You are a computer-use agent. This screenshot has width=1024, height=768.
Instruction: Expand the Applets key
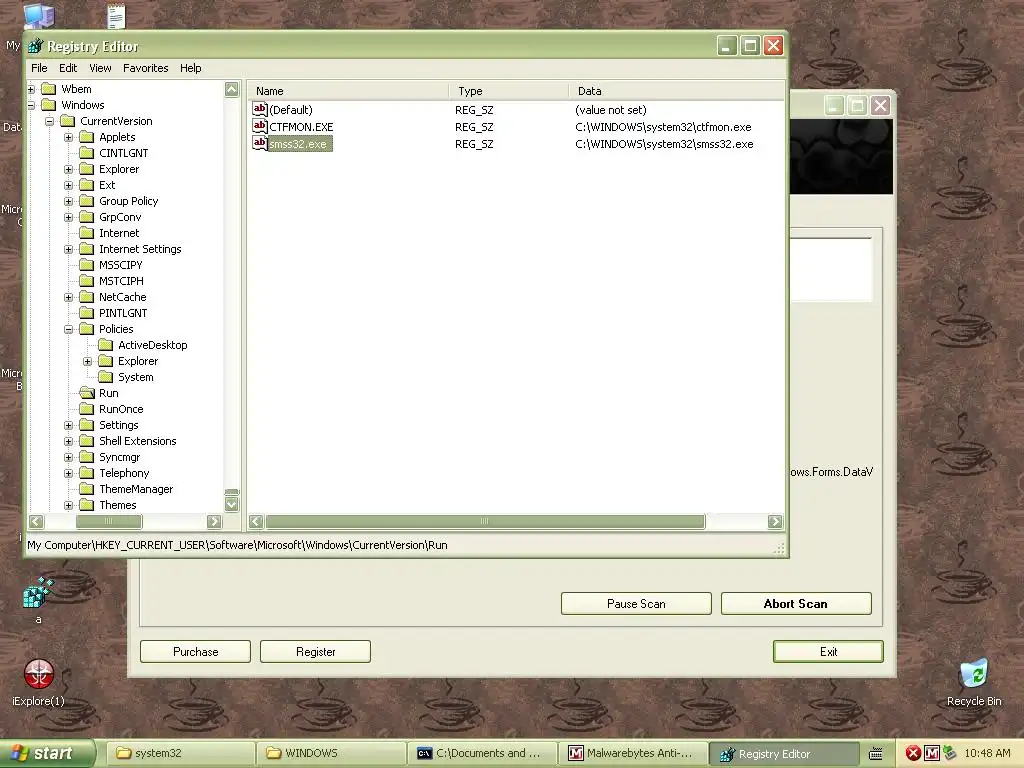coord(69,137)
